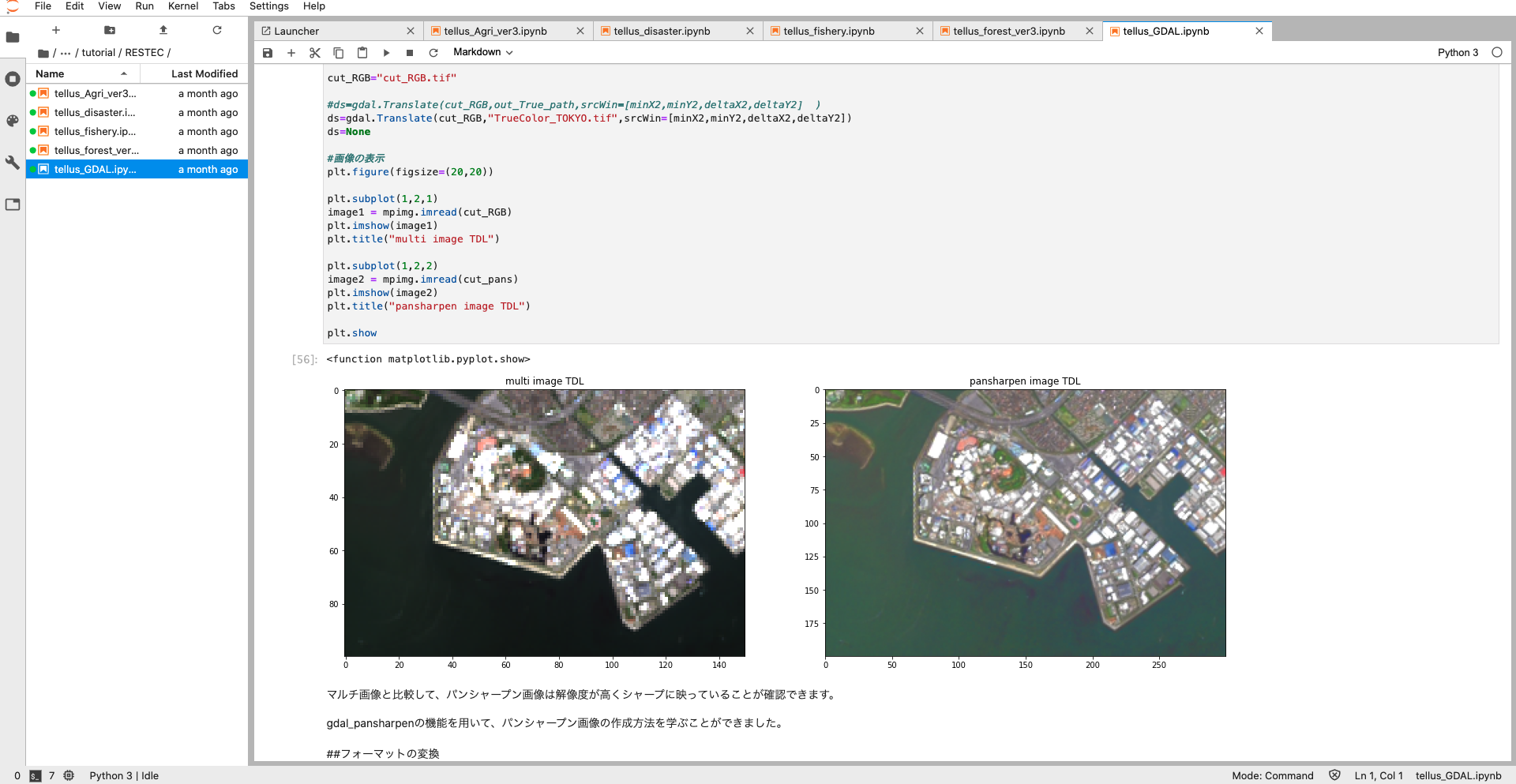Click the root folder icon in breadcrumb

point(43,53)
